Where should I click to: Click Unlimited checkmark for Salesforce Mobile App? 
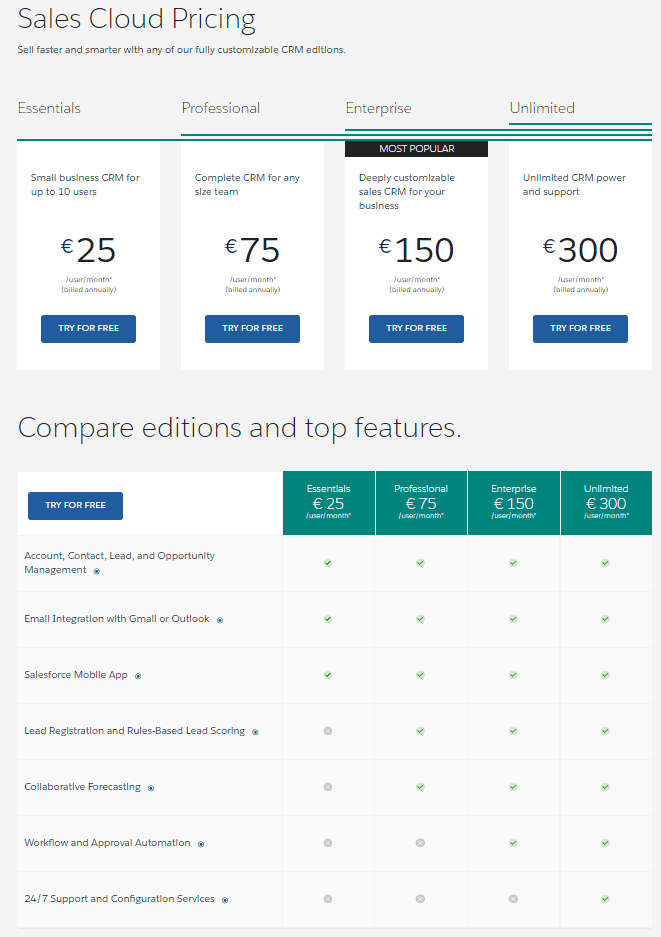605,675
